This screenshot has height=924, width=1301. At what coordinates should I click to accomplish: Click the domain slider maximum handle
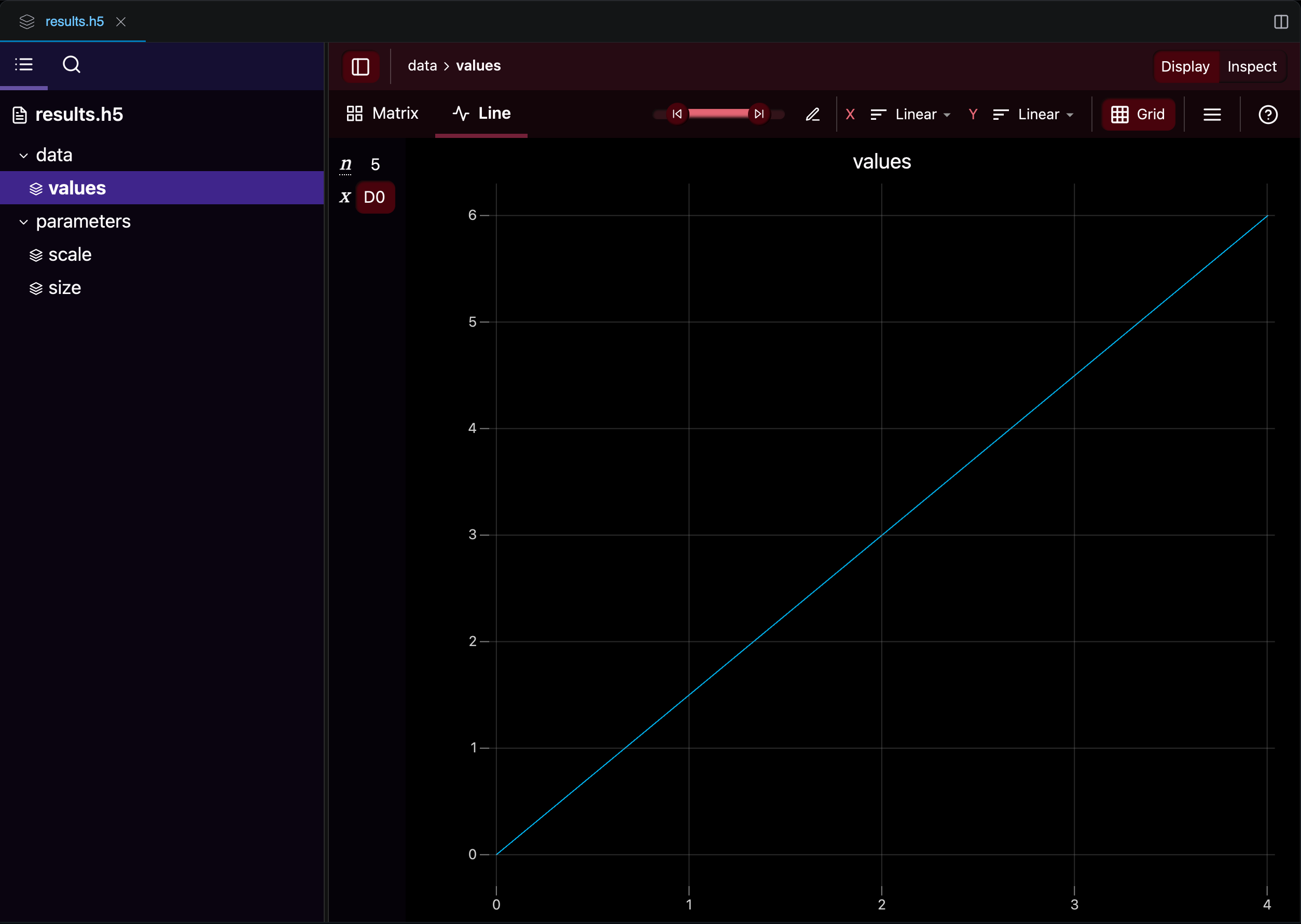click(x=758, y=114)
